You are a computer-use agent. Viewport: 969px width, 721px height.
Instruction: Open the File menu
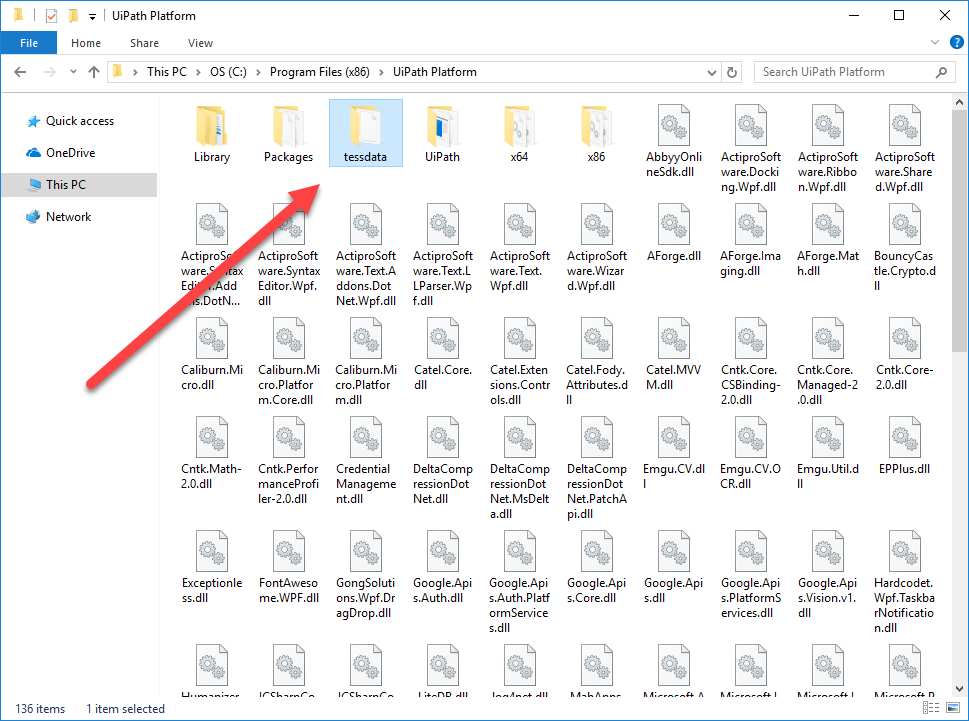(29, 43)
